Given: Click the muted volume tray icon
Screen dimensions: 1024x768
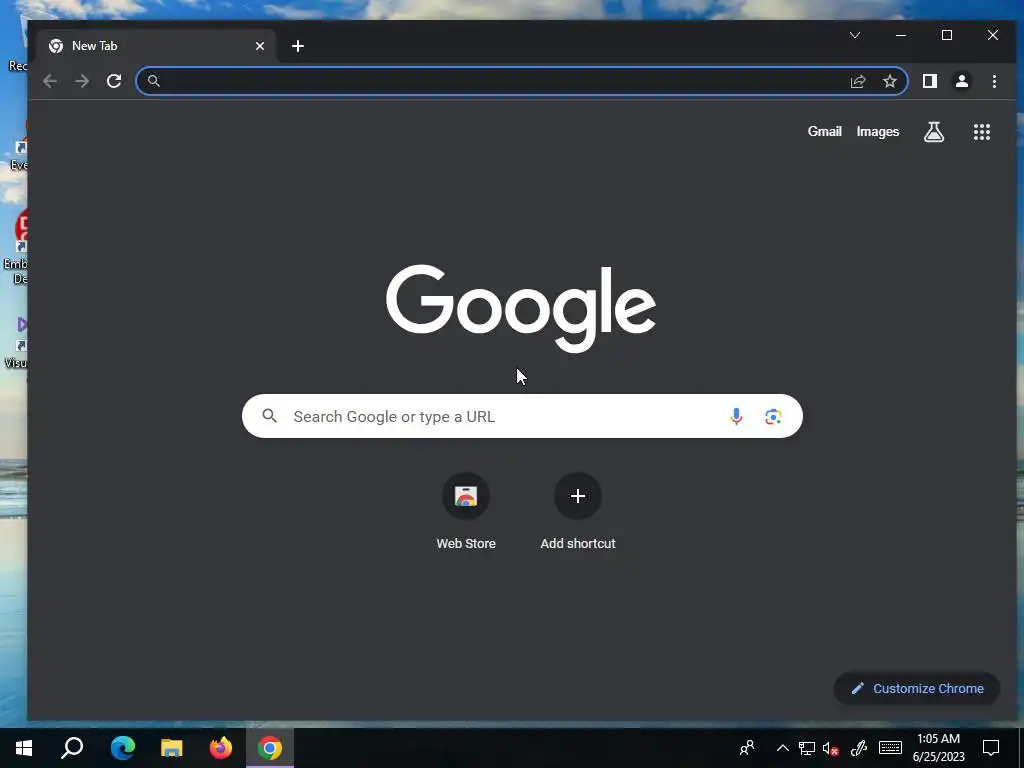Looking at the screenshot, I should [x=831, y=748].
